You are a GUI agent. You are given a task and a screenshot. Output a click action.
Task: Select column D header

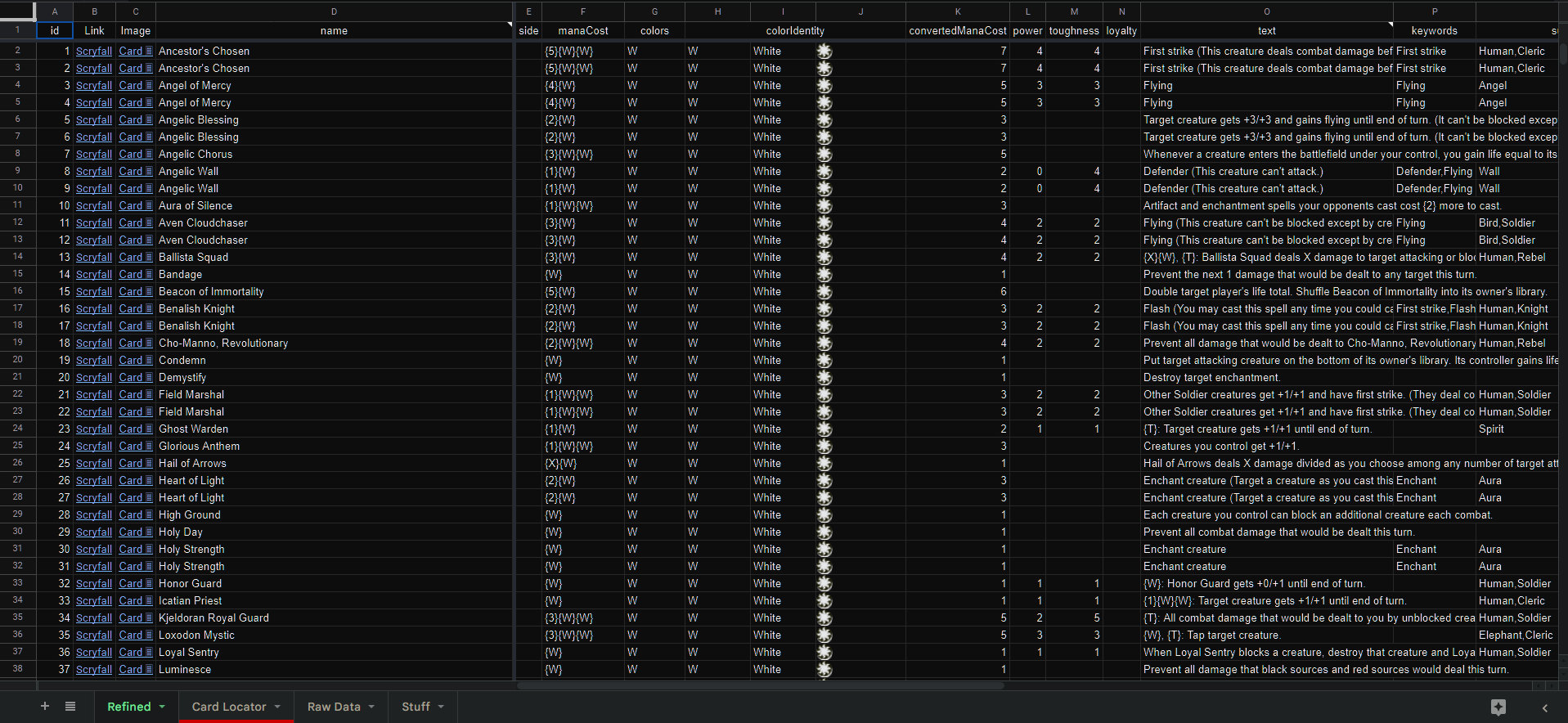pyautogui.click(x=334, y=11)
